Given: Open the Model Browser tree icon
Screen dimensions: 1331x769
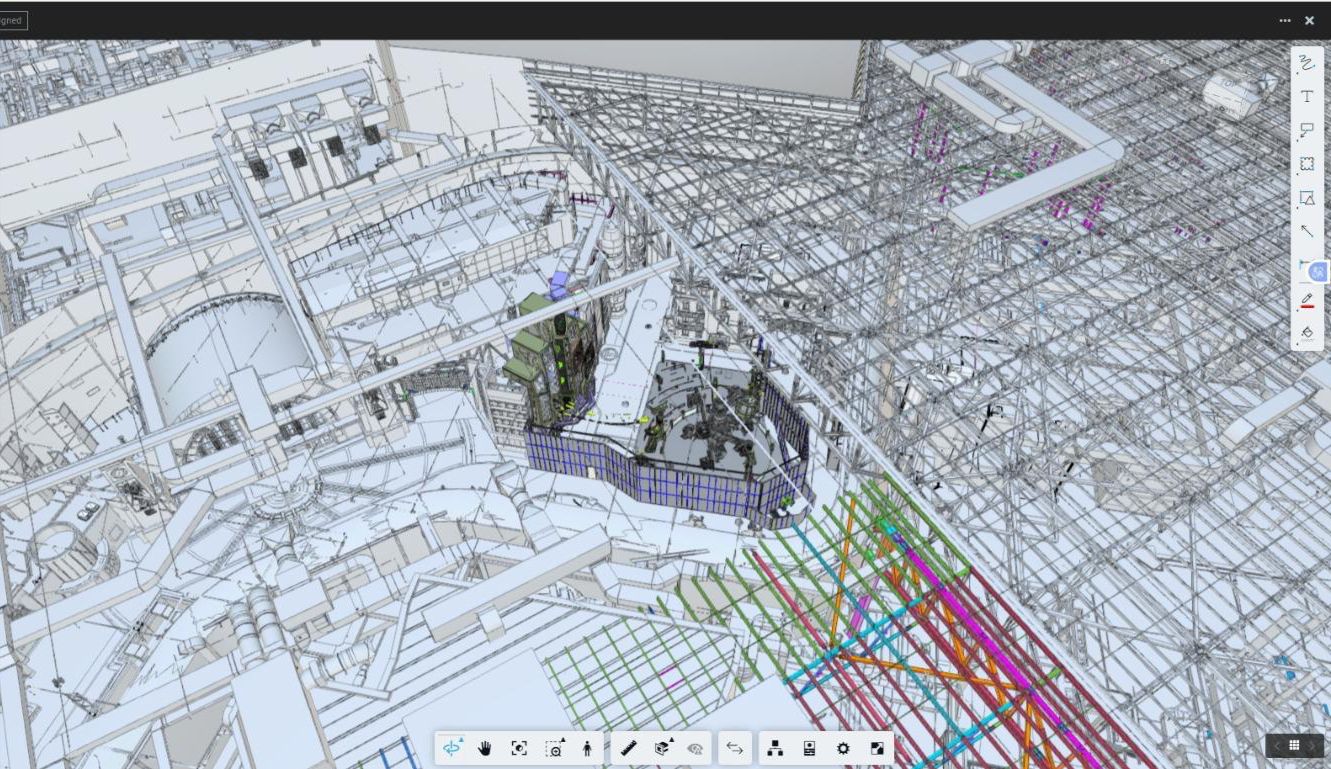Looking at the screenshot, I should (x=775, y=748).
